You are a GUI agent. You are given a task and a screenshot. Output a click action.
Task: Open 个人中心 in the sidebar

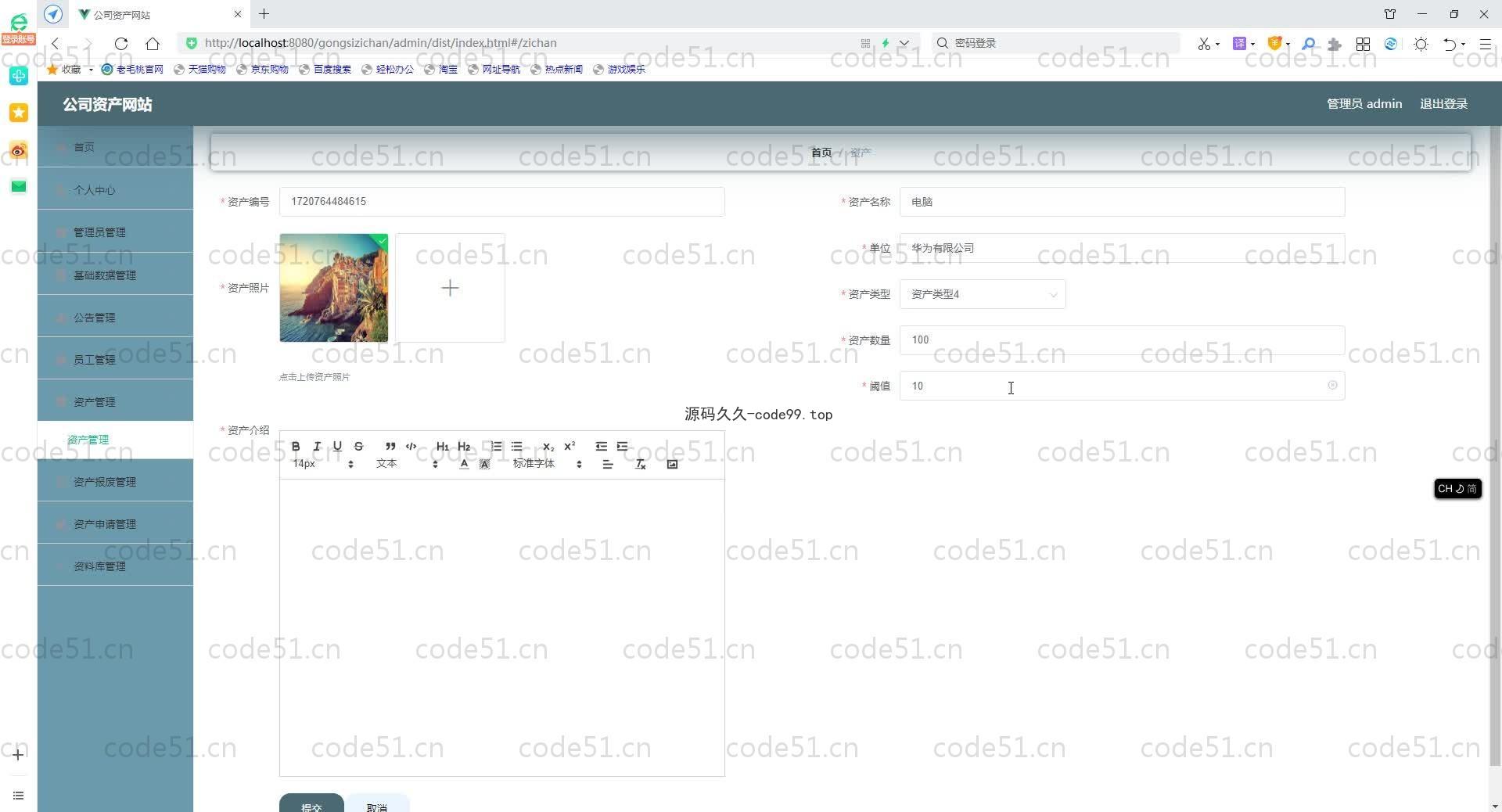point(115,190)
